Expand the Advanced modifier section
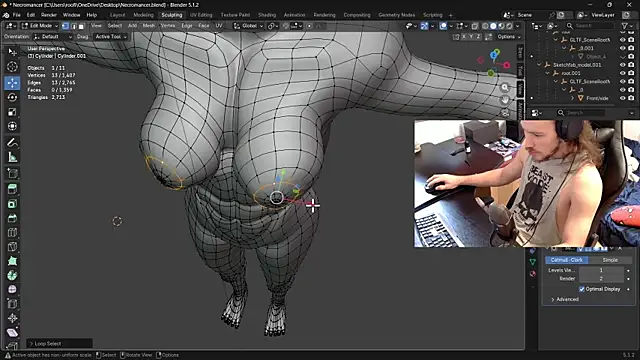The image size is (640, 360). coord(565,299)
